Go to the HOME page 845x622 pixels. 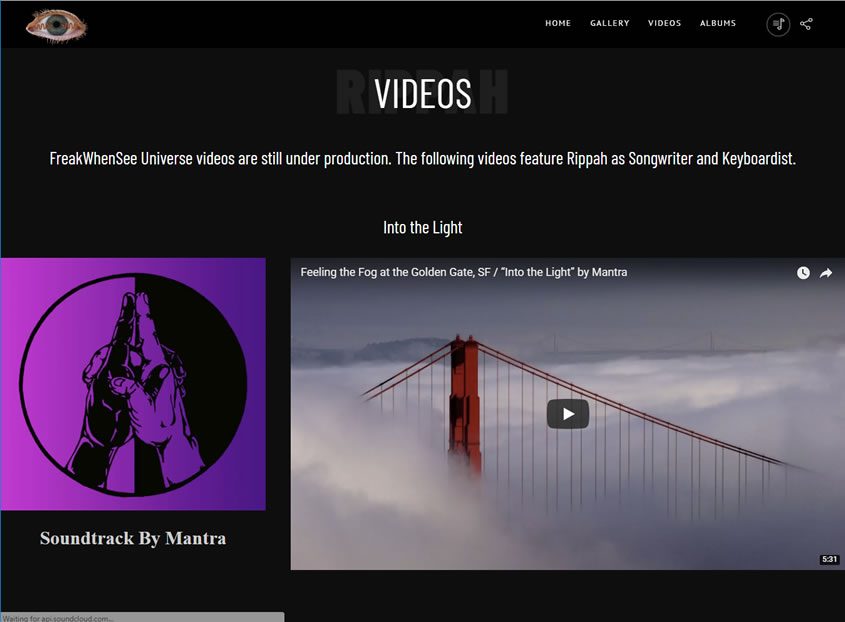558,24
